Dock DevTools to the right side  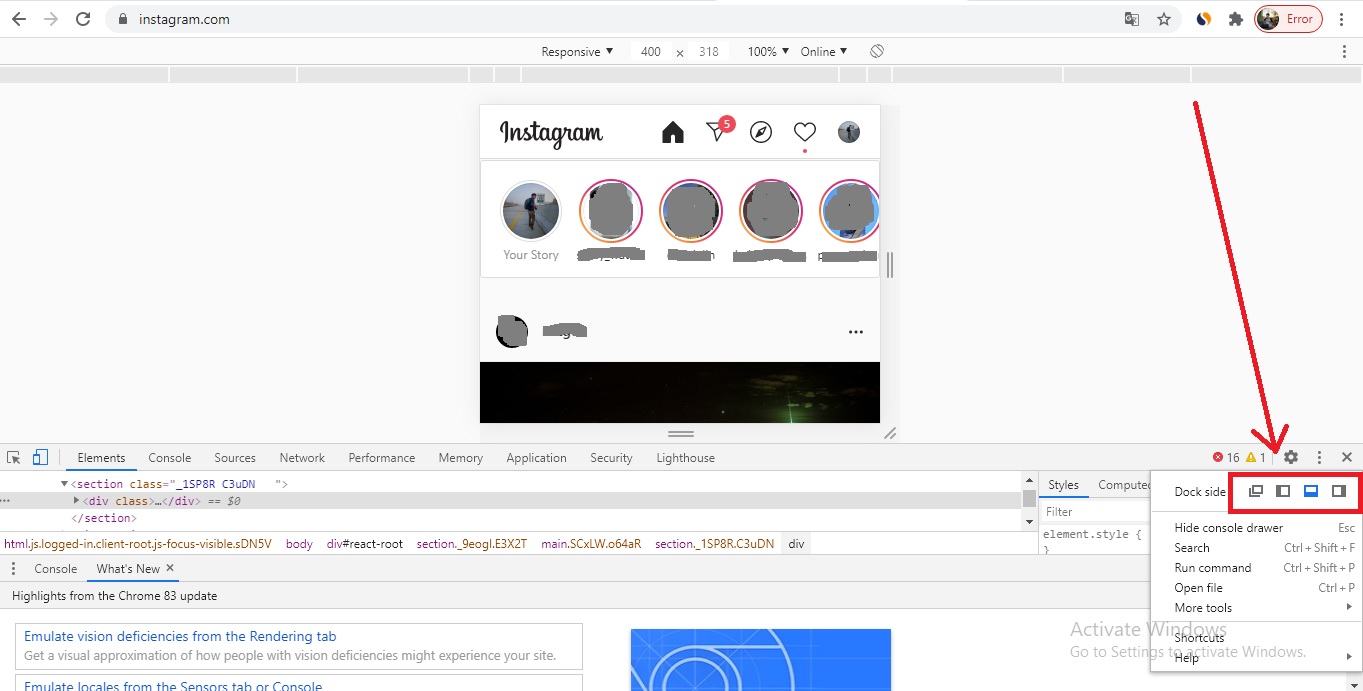coord(1338,491)
